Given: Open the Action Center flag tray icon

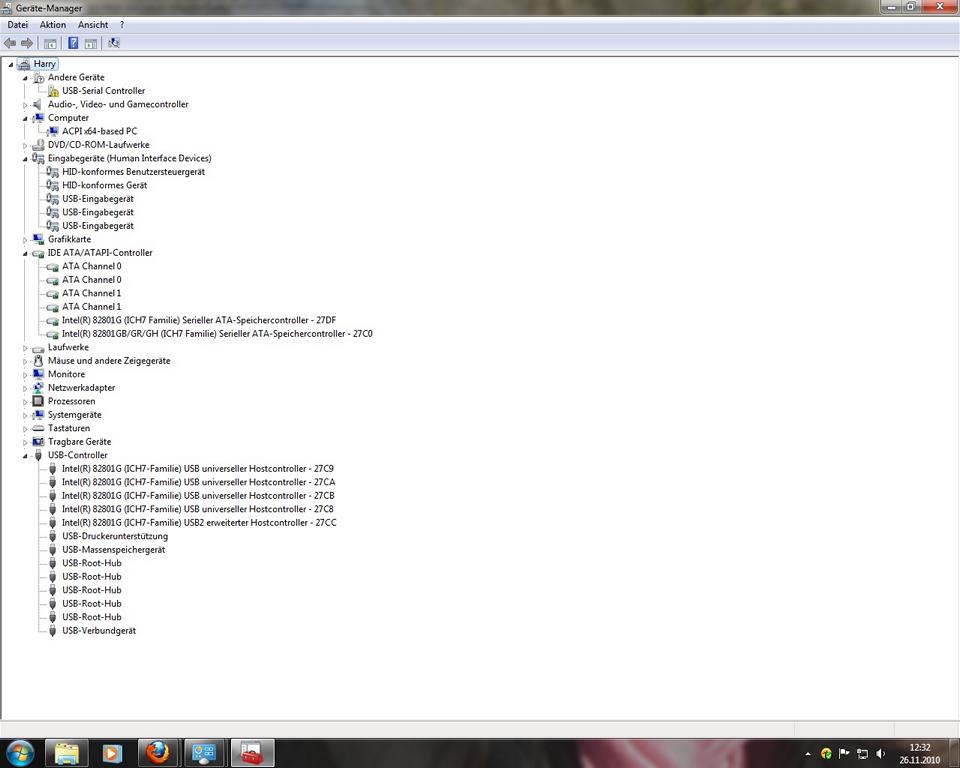Looking at the screenshot, I should click(844, 753).
